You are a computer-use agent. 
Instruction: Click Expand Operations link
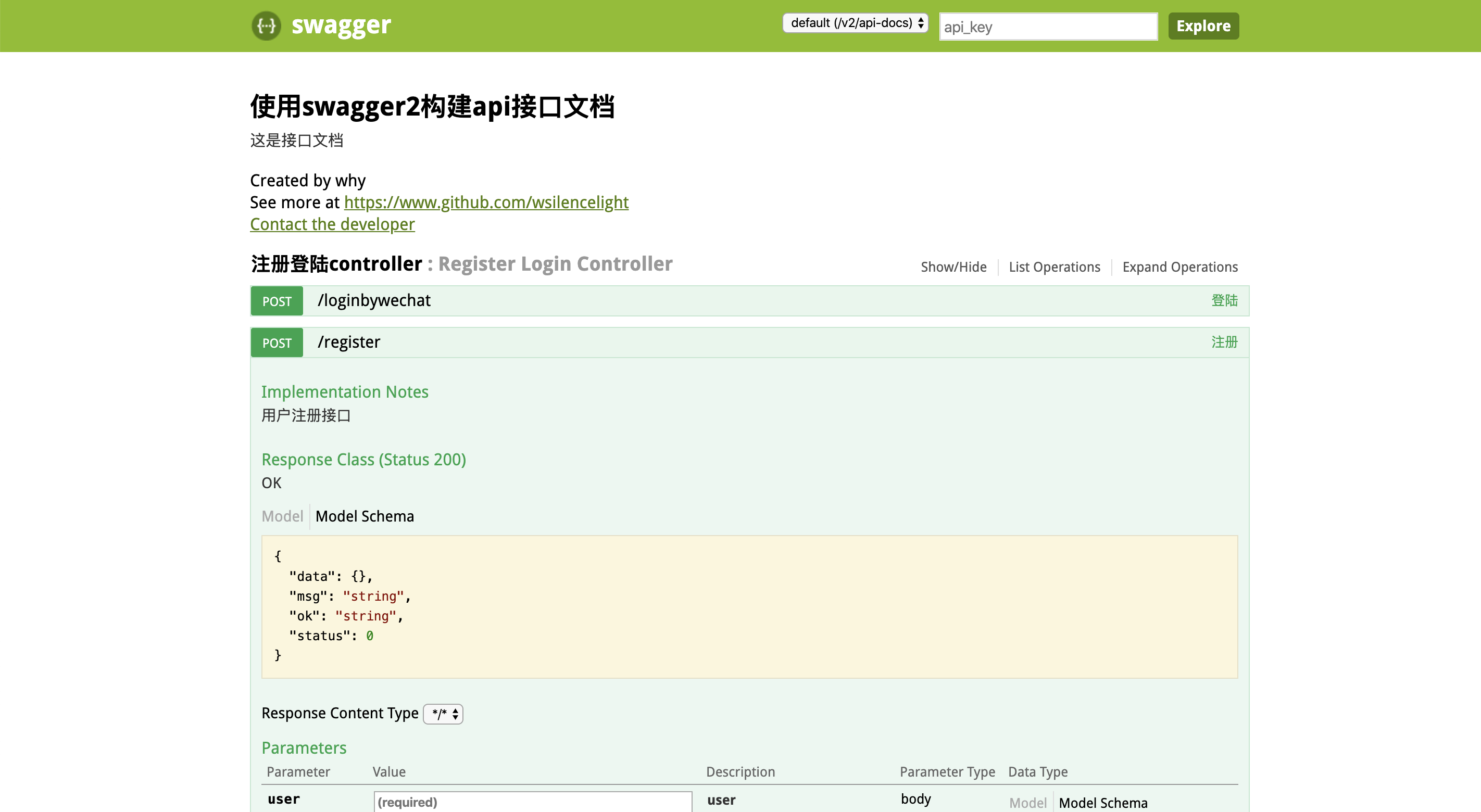click(1179, 267)
